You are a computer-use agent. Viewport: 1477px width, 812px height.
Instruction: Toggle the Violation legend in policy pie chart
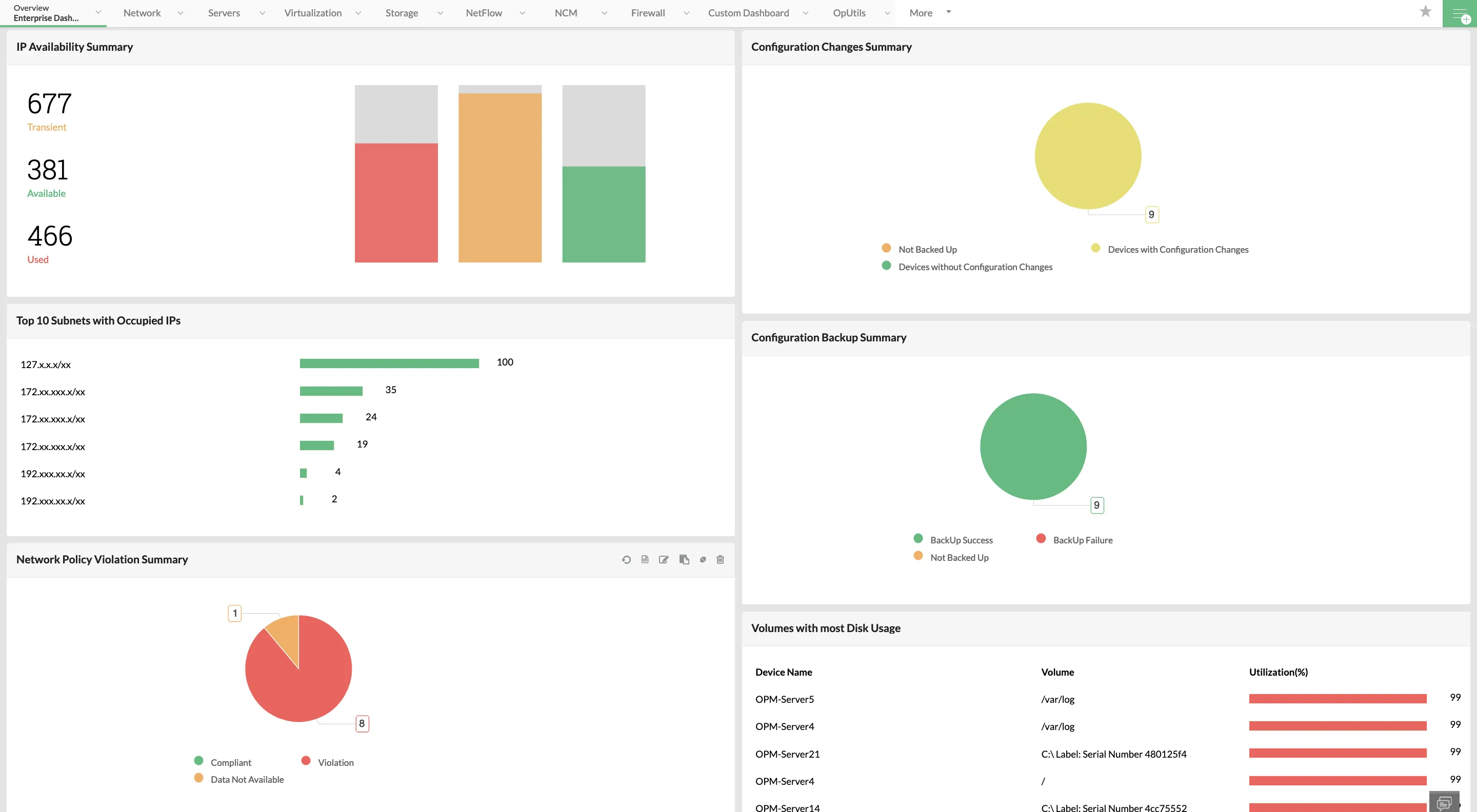pyautogui.click(x=335, y=763)
